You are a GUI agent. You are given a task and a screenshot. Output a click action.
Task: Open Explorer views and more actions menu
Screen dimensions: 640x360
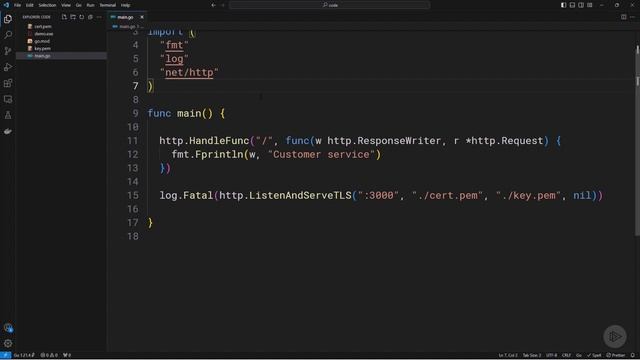(99, 17)
